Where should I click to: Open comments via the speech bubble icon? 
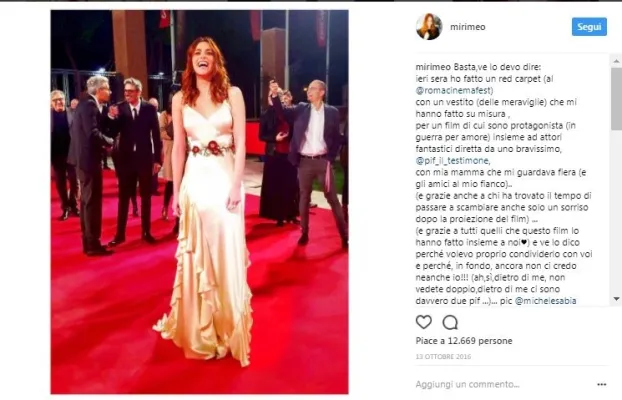(450, 322)
